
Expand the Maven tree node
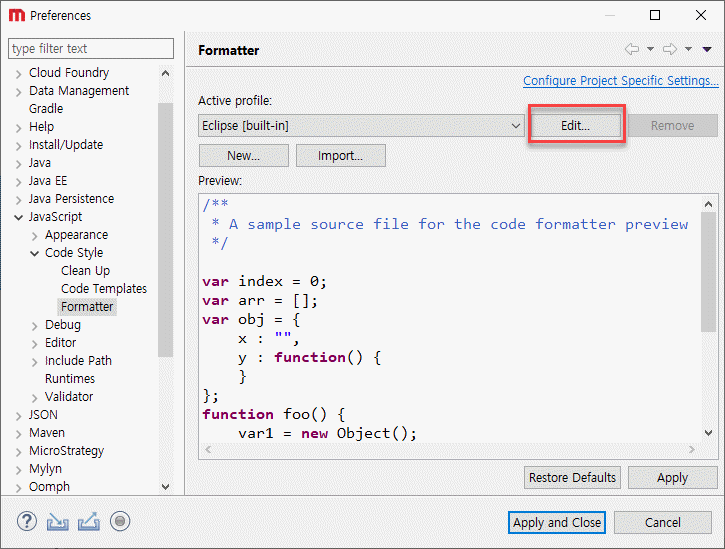pyautogui.click(x=18, y=434)
